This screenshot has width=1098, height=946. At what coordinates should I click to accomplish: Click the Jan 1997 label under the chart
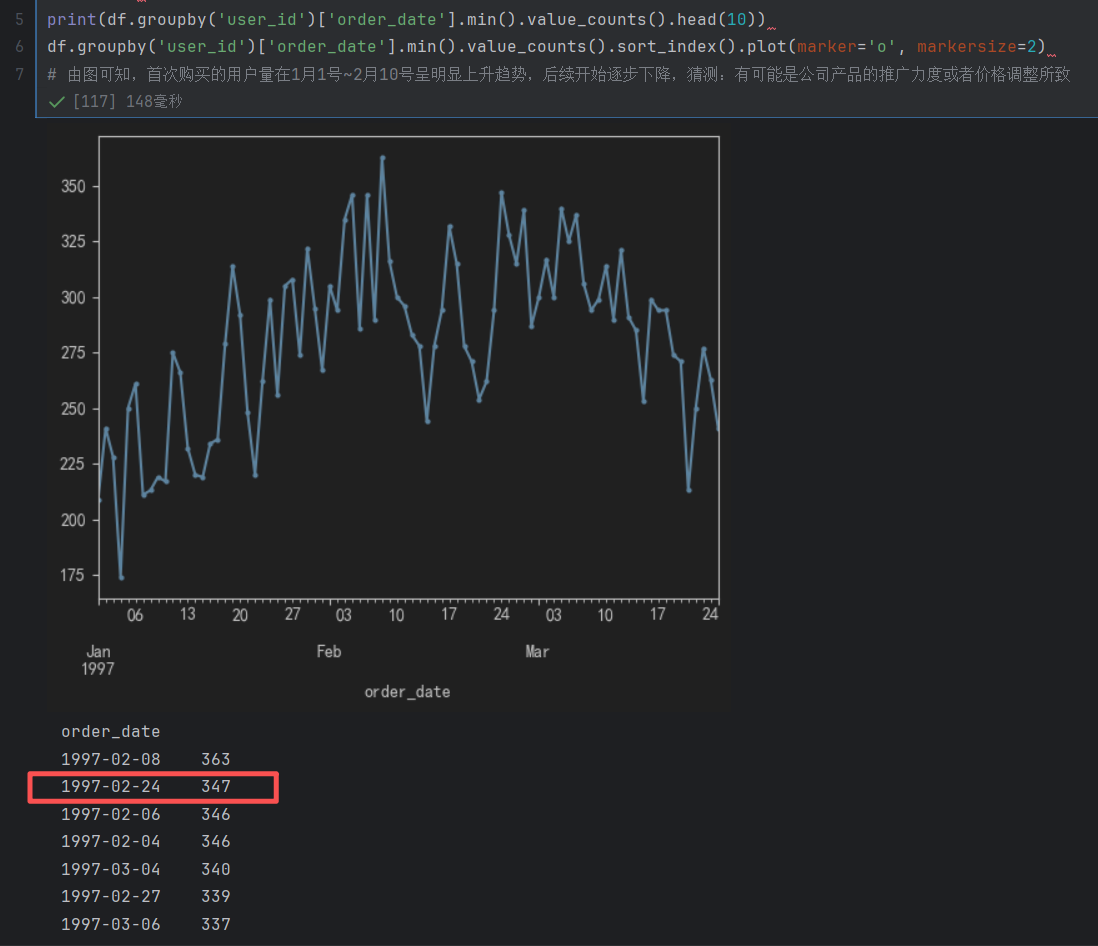(98, 660)
